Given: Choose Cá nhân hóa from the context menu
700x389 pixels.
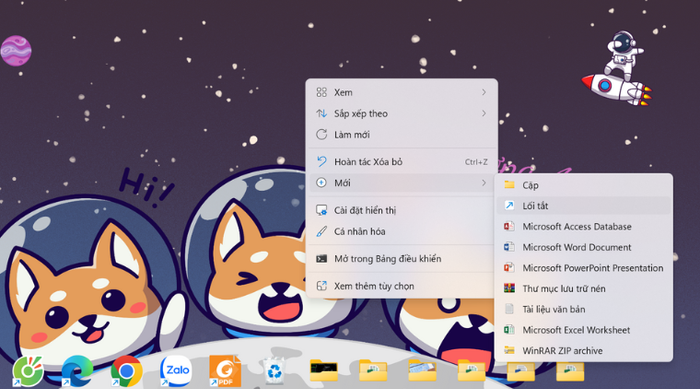Looking at the screenshot, I should pyautogui.click(x=402, y=231).
